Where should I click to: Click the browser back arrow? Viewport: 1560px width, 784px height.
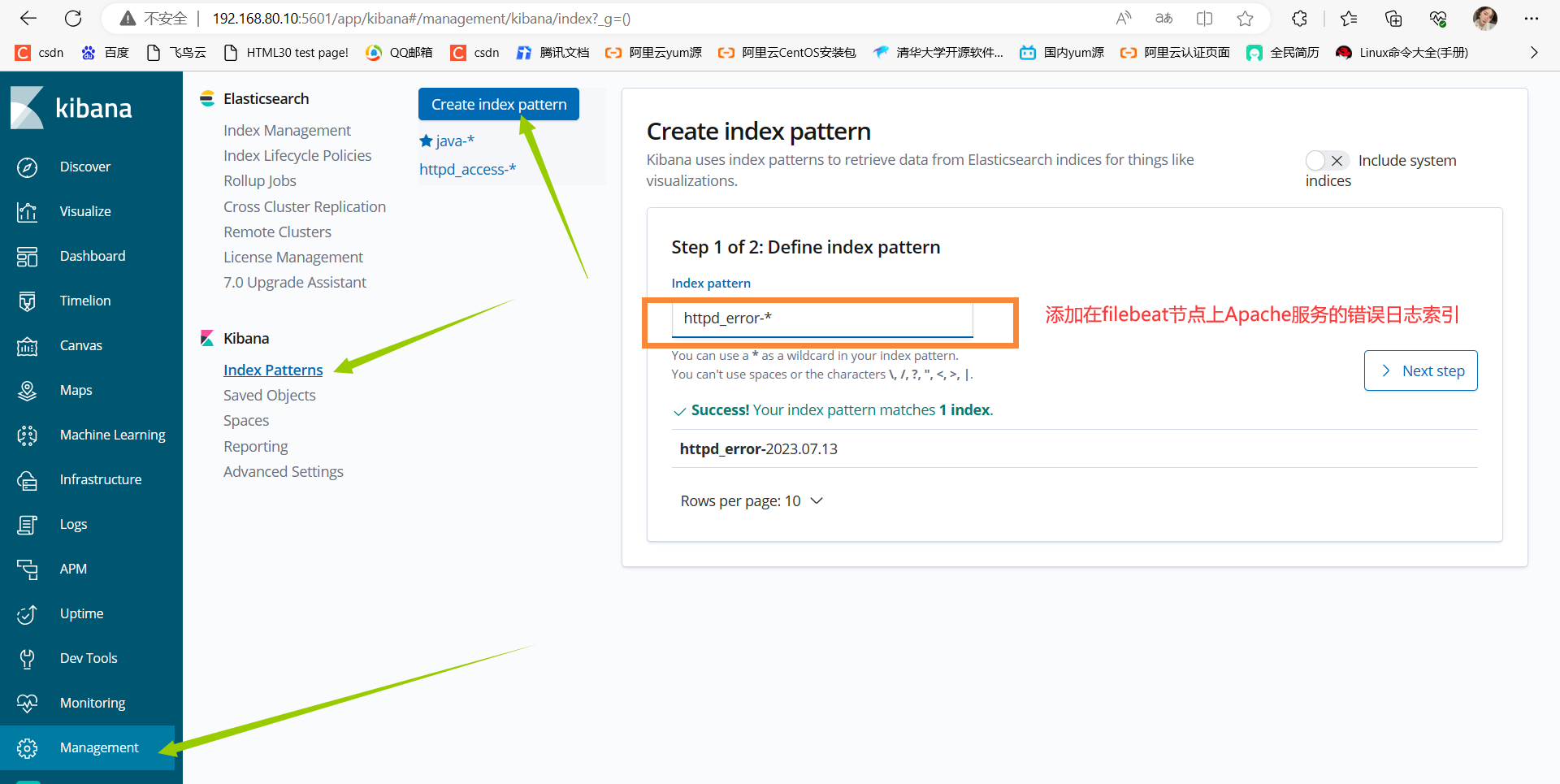[28, 19]
